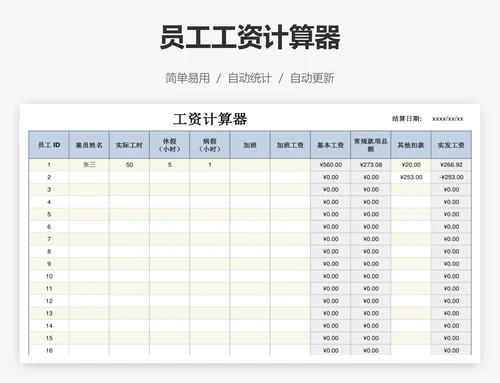Select the 病假 cell with value 1 in row 1

click(x=210, y=165)
